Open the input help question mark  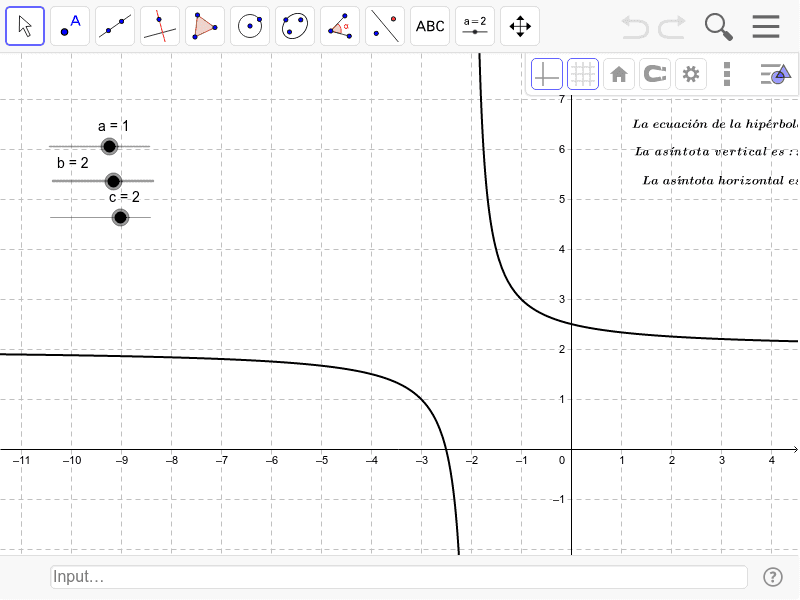tap(773, 577)
